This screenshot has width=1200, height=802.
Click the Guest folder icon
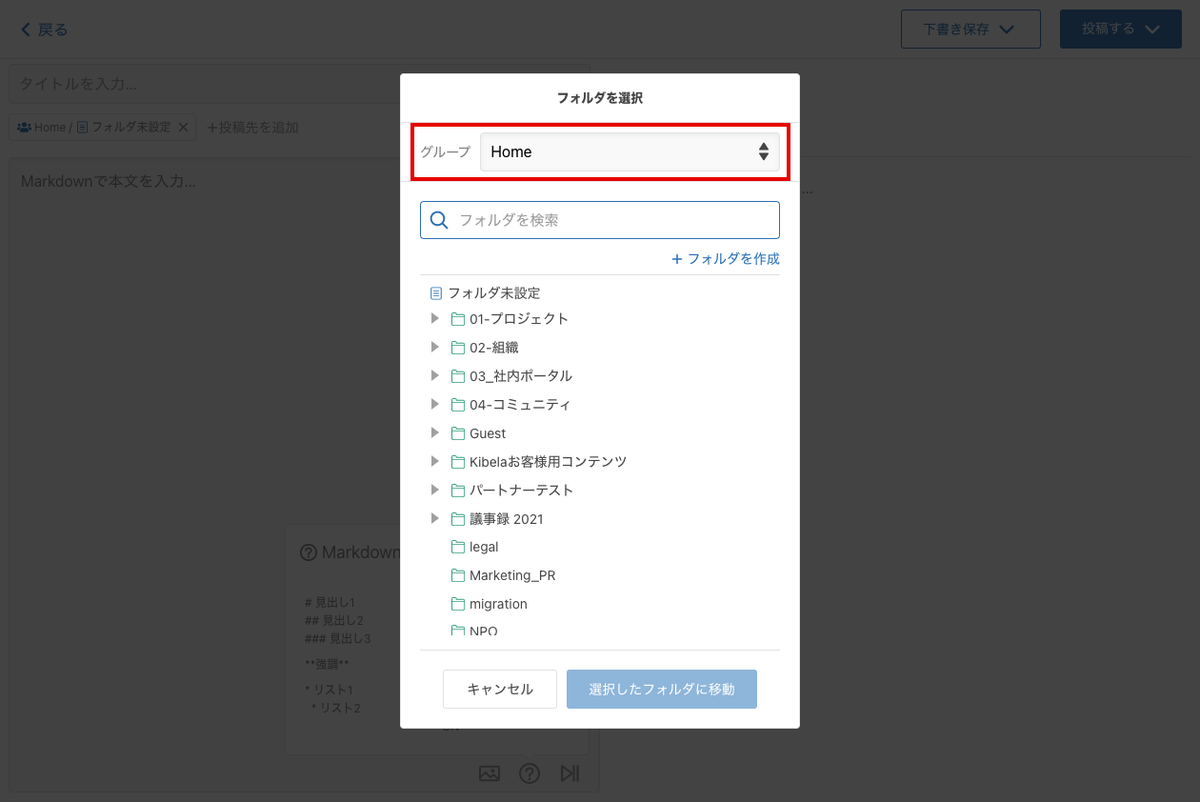[x=458, y=433]
